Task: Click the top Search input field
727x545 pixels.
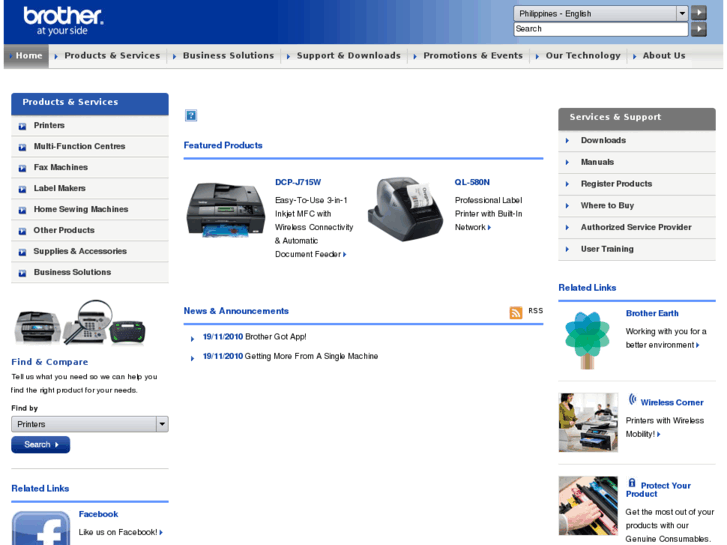Action: coord(601,29)
